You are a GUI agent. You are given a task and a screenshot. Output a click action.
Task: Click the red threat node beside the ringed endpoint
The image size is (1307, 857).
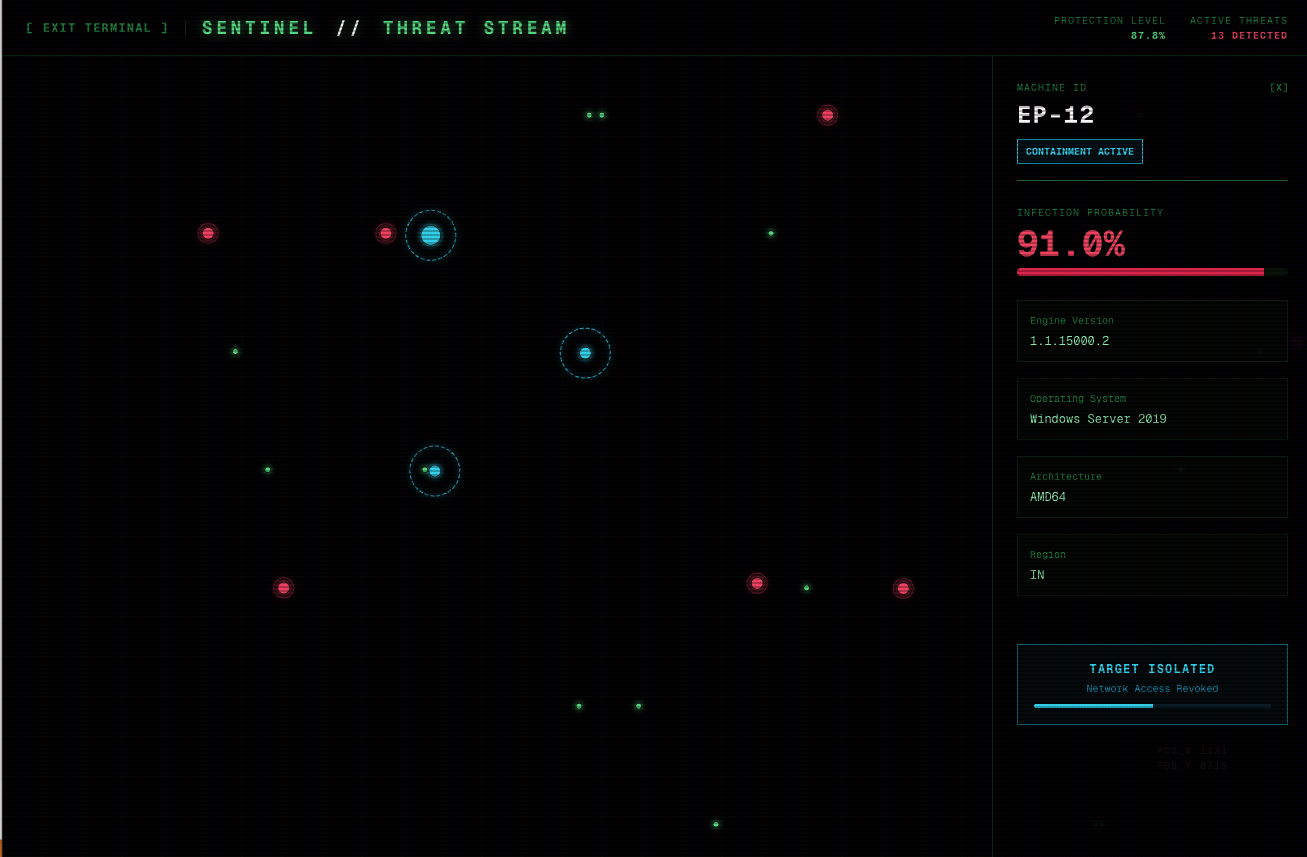point(386,232)
